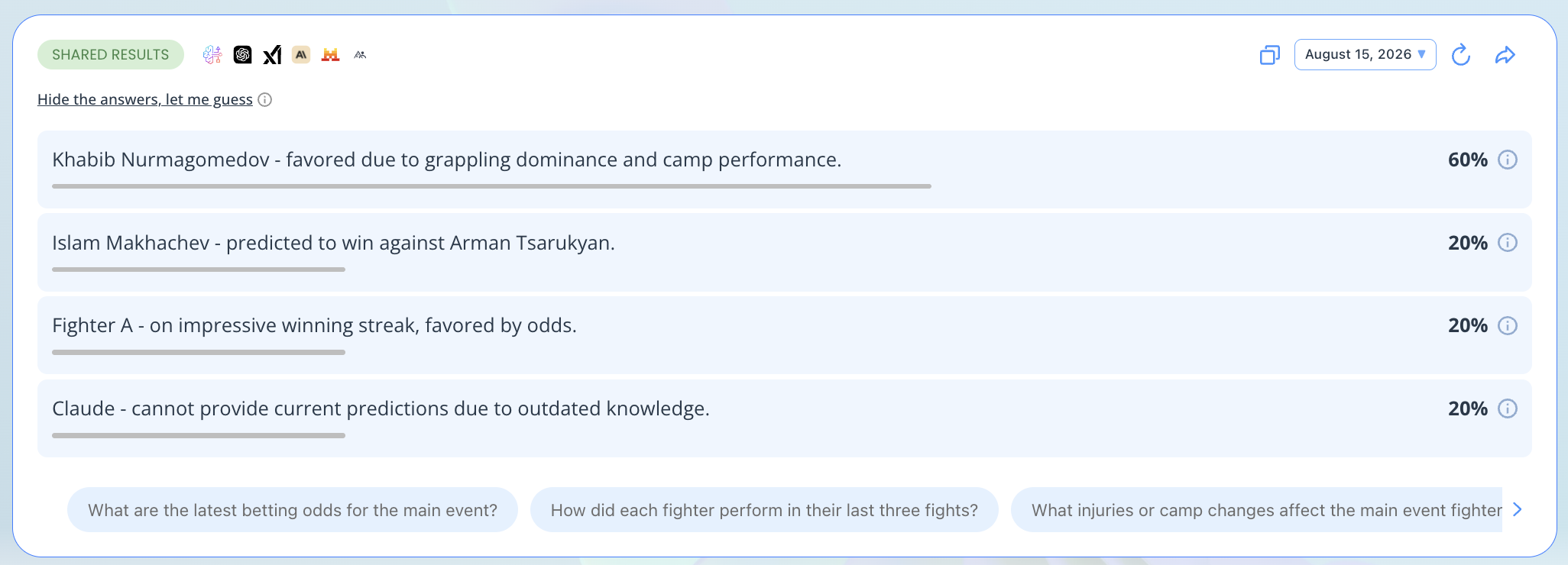Open info for Khabib Nurmagomedov 60% answer

point(1507,160)
